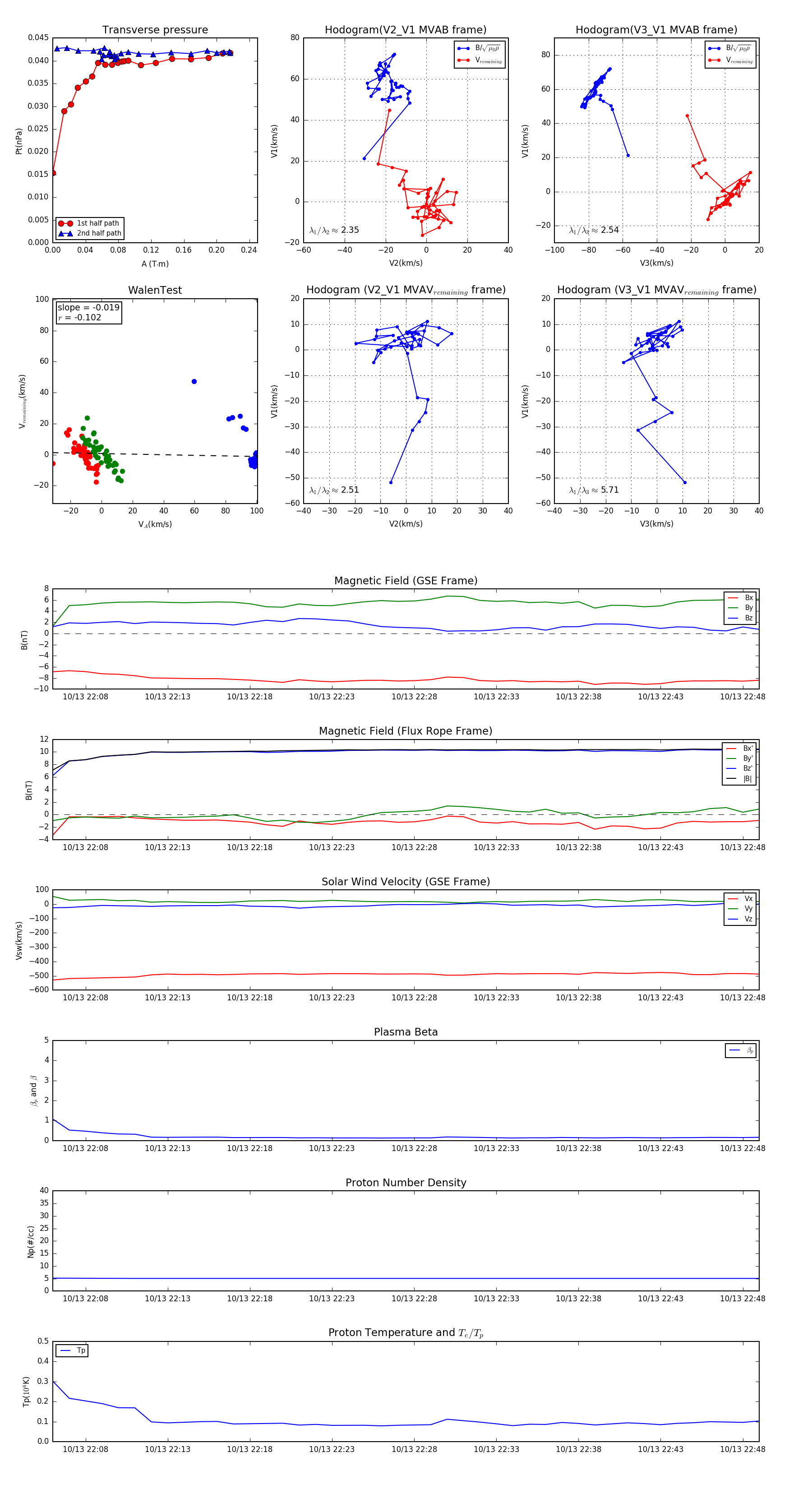Click the λ1/λ3 ≈ 2.54 annotation

pyautogui.click(x=594, y=230)
